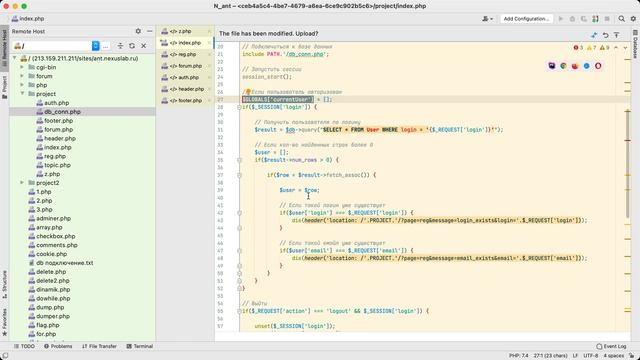Open the Database tool window tab
Viewport: 640px width, 360px height.
(x=635, y=44)
